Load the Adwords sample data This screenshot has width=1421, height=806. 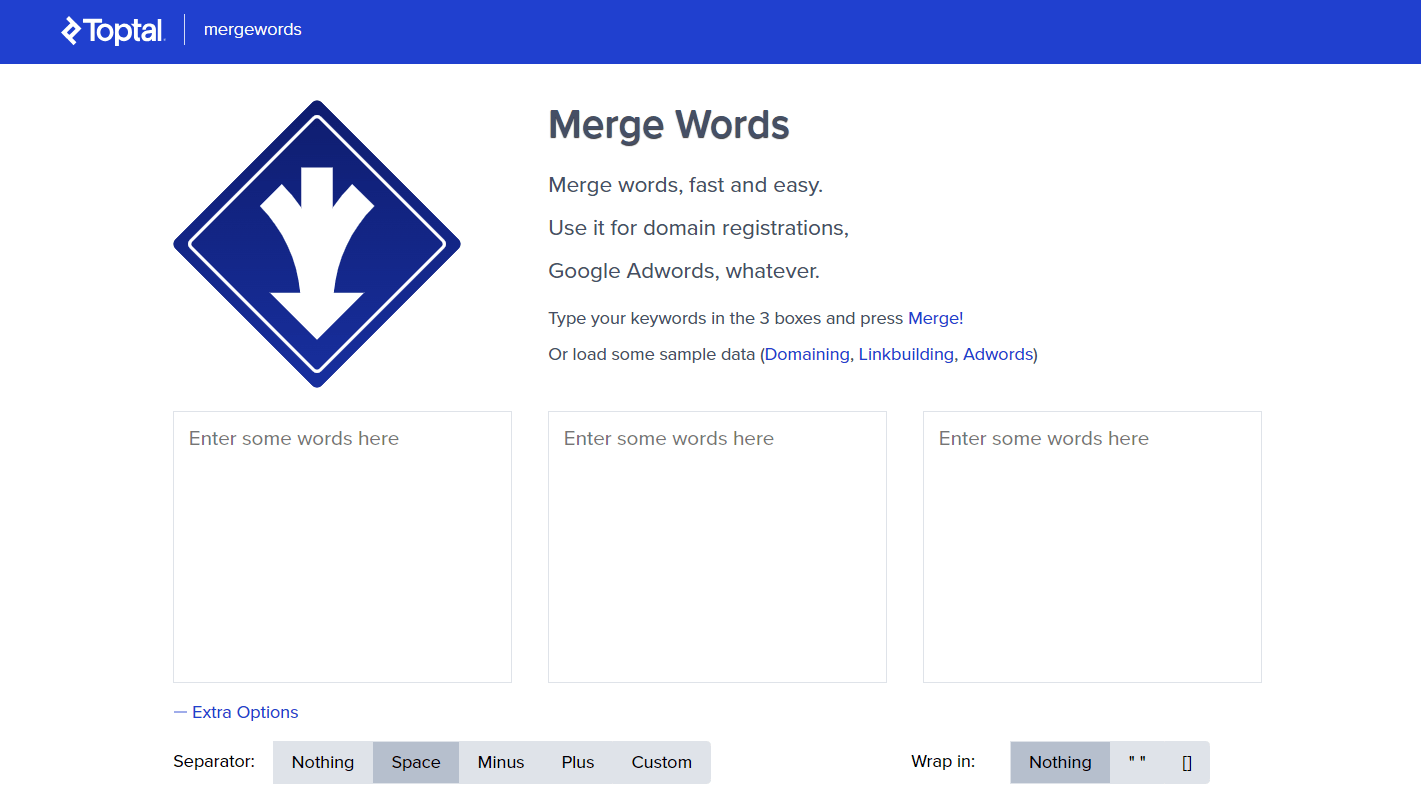point(998,354)
